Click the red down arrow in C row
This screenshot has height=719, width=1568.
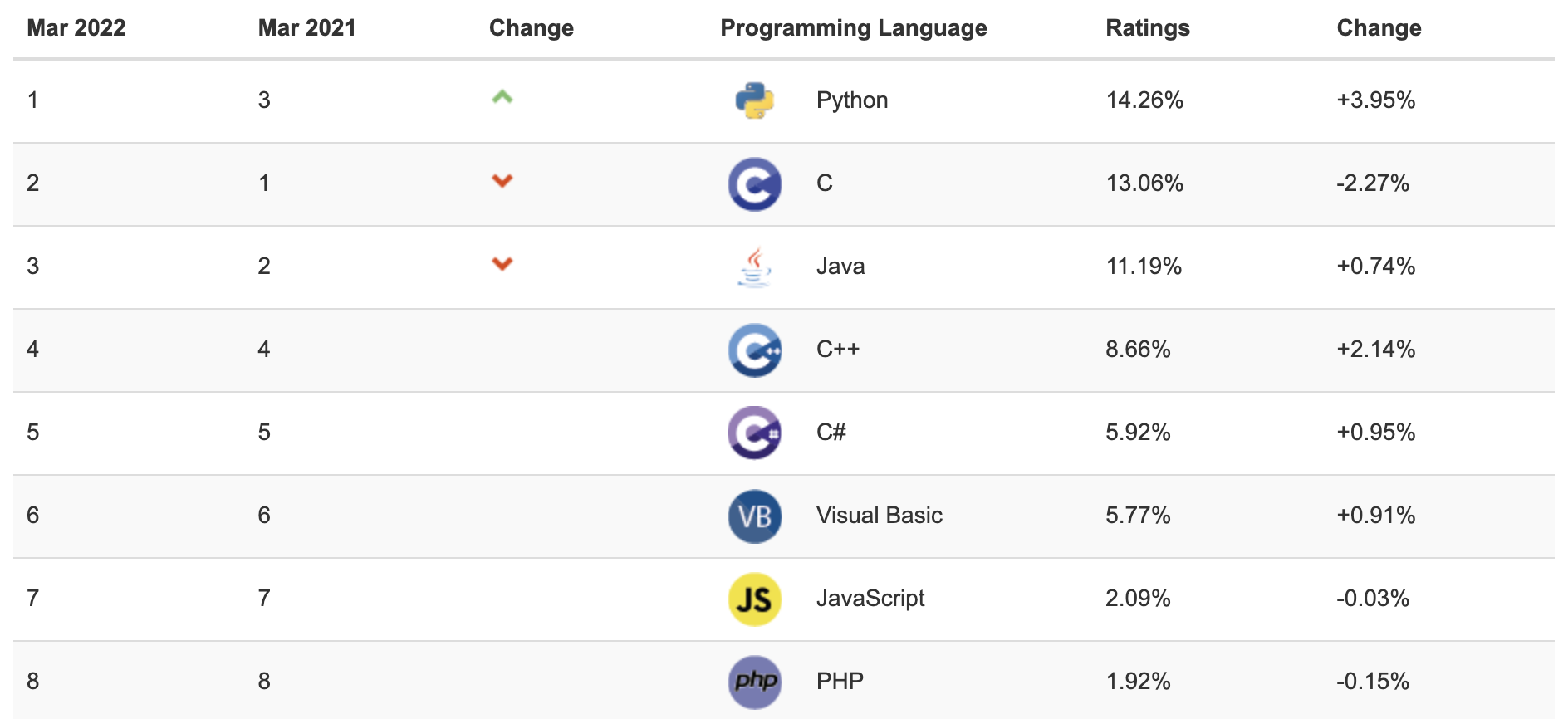[x=502, y=180]
